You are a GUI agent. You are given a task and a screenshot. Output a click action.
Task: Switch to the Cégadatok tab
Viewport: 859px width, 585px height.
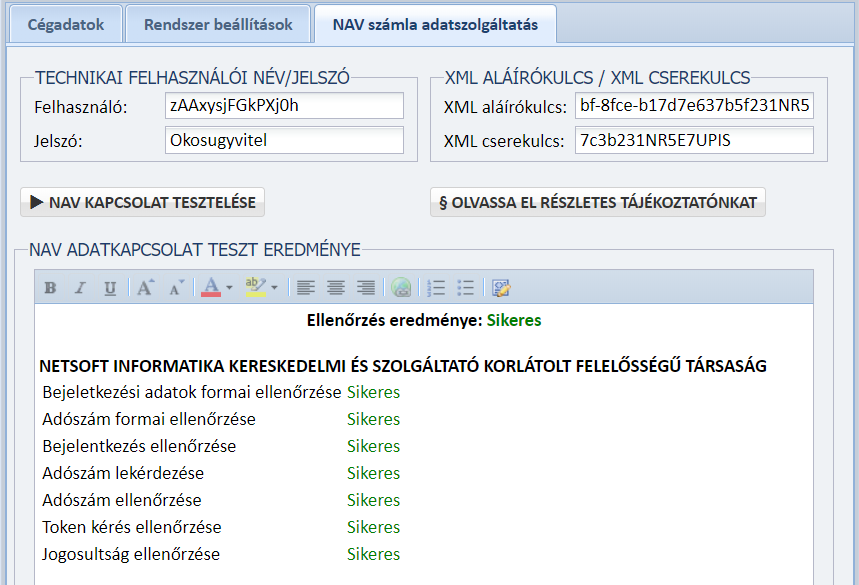click(65, 25)
